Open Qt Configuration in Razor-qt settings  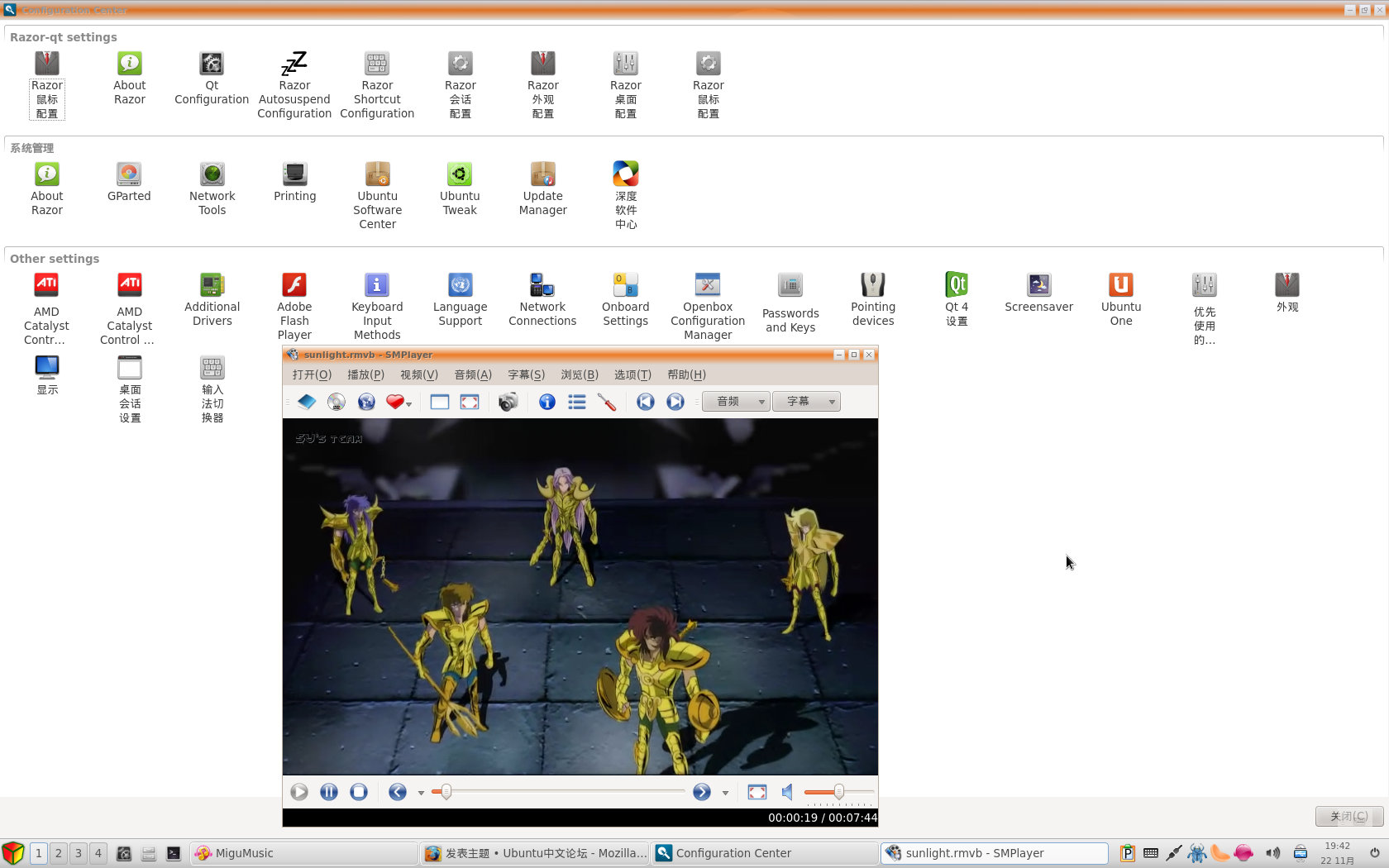pyautogui.click(x=212, y=78)
